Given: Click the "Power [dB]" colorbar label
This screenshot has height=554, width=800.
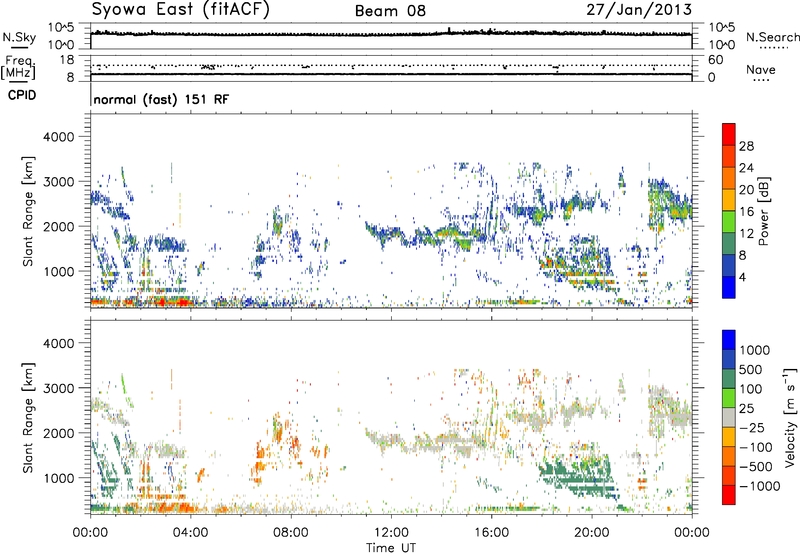Looking at the screenshot, I should click(764, 211).
